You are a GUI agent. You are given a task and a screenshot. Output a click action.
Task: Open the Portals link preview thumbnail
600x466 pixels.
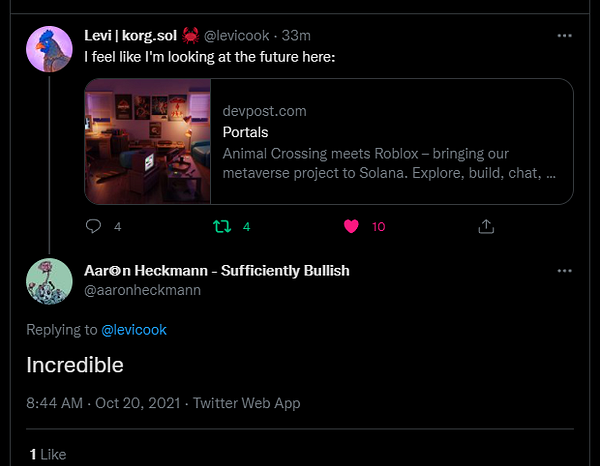coord(148,141)
